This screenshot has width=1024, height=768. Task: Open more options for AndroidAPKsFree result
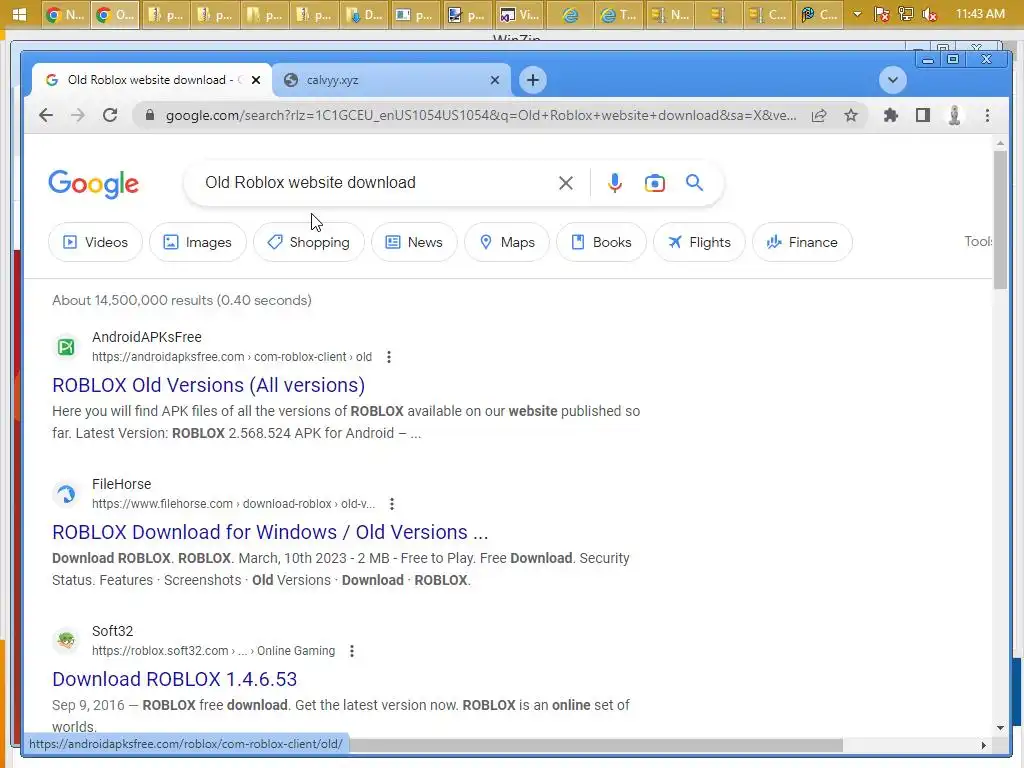pos(389,357)
